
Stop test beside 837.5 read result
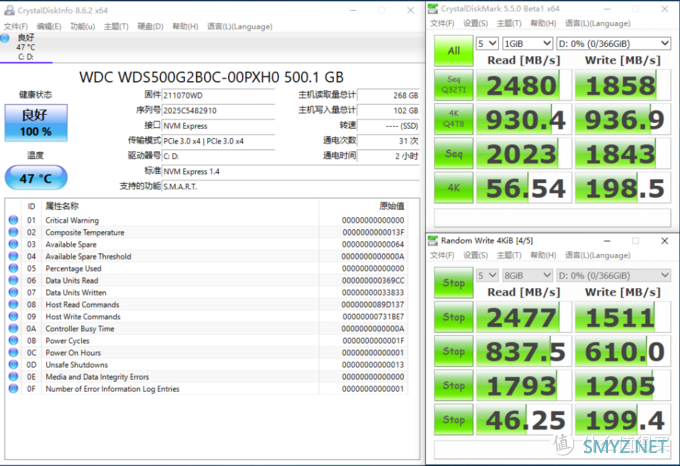click(454, 351)
